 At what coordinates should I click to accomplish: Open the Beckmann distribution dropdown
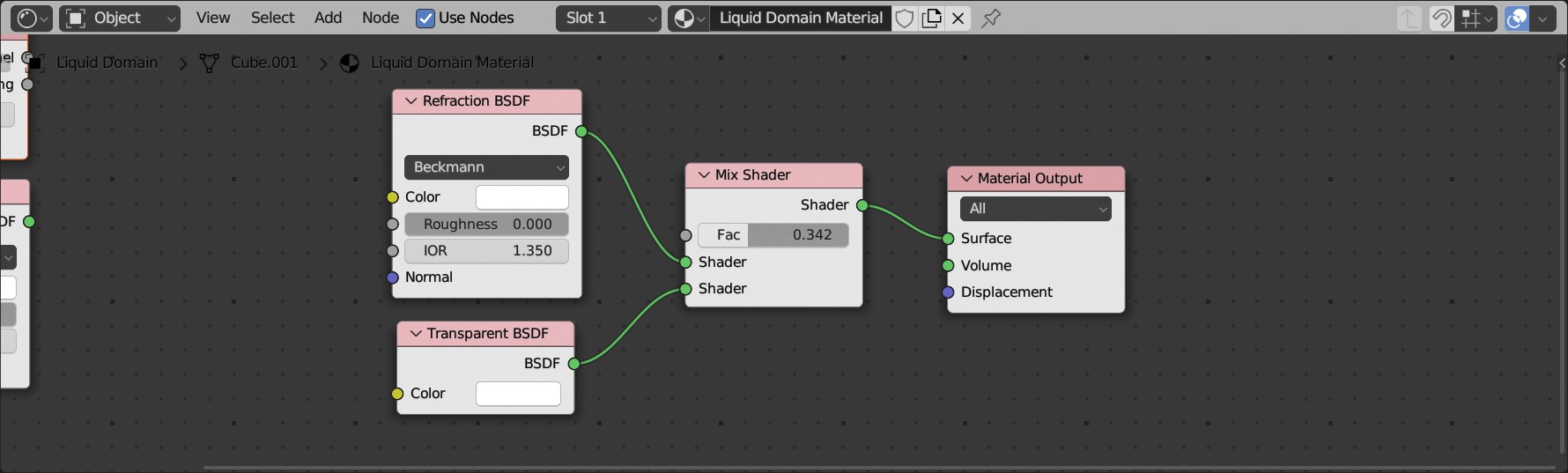(486, 167)
